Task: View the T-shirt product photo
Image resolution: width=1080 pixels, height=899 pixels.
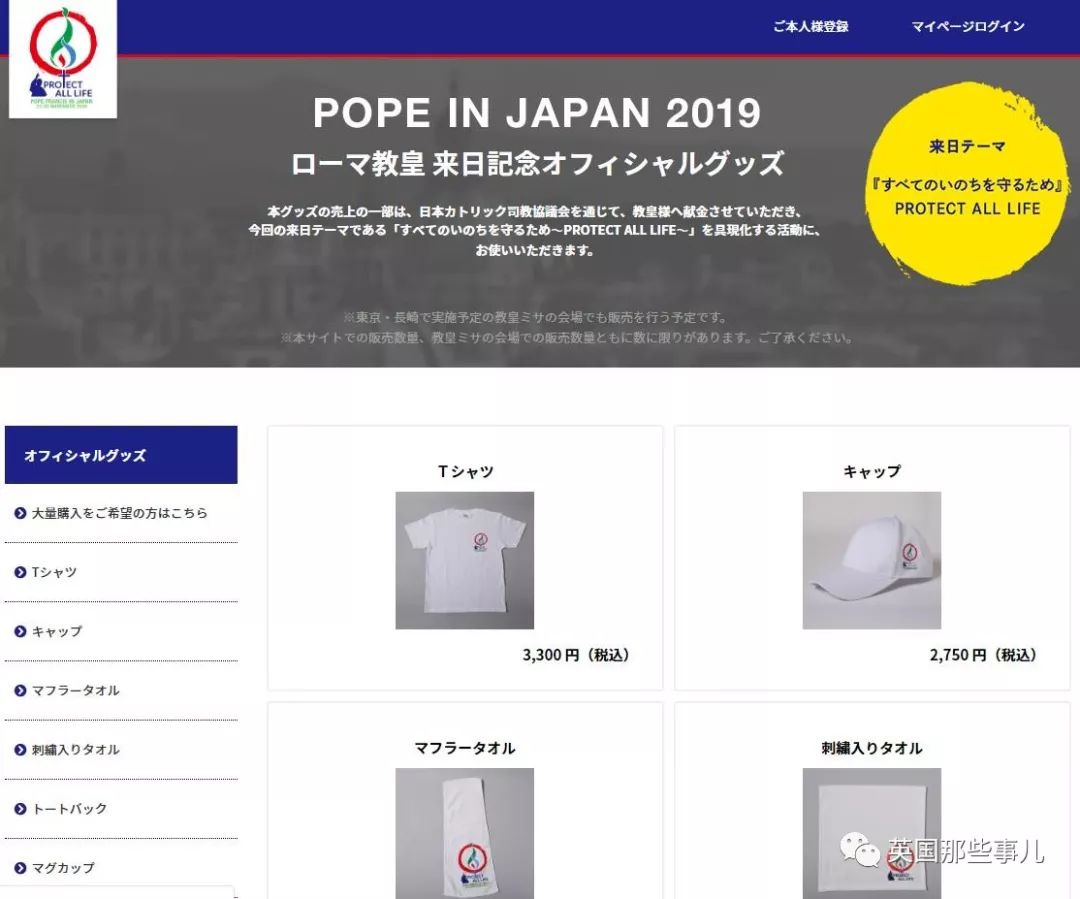Action: 464,560
